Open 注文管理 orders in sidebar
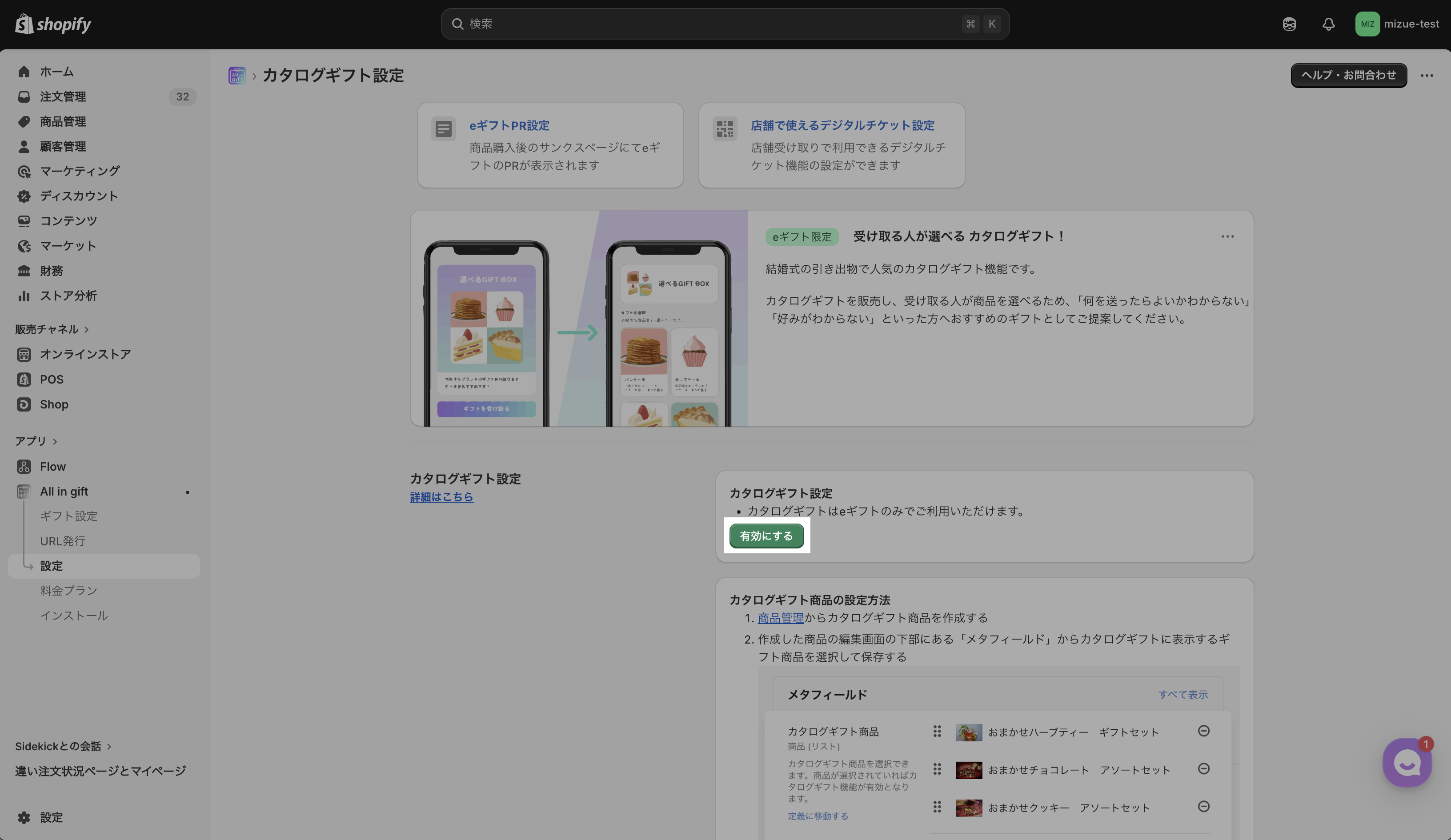This screenshot has height=840, width=1451. (63, 97)
